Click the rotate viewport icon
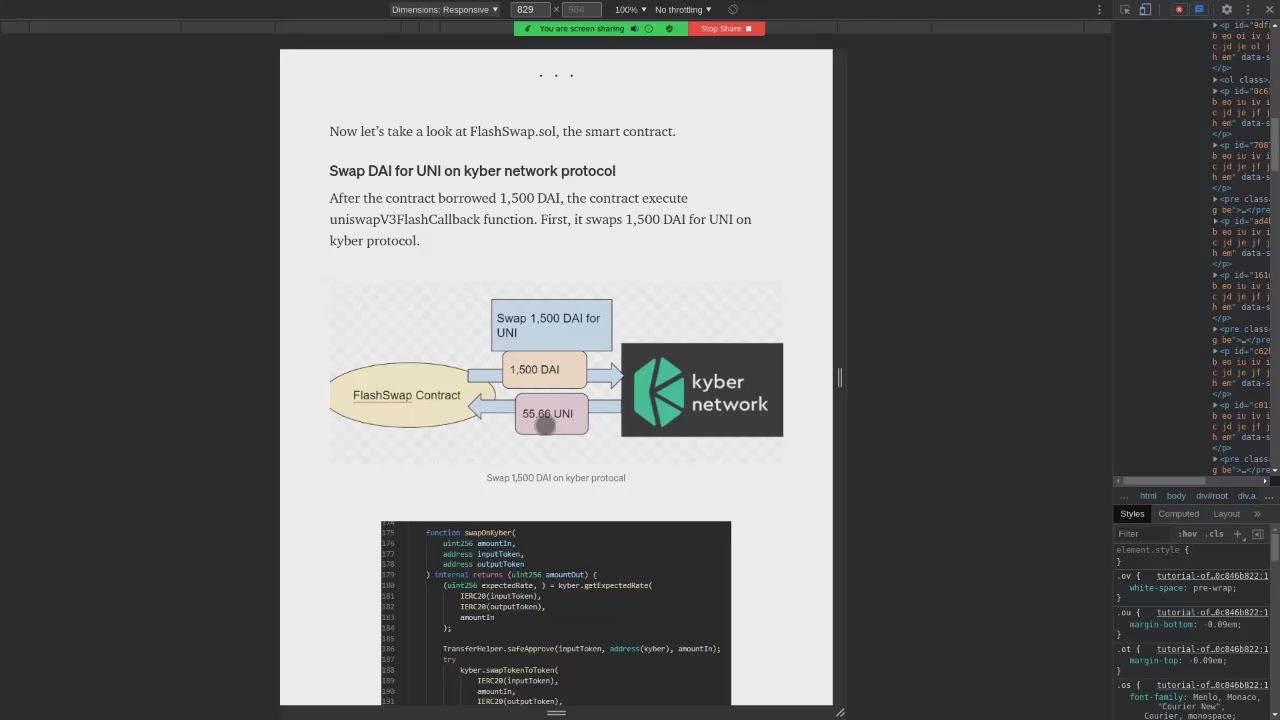 733,9
